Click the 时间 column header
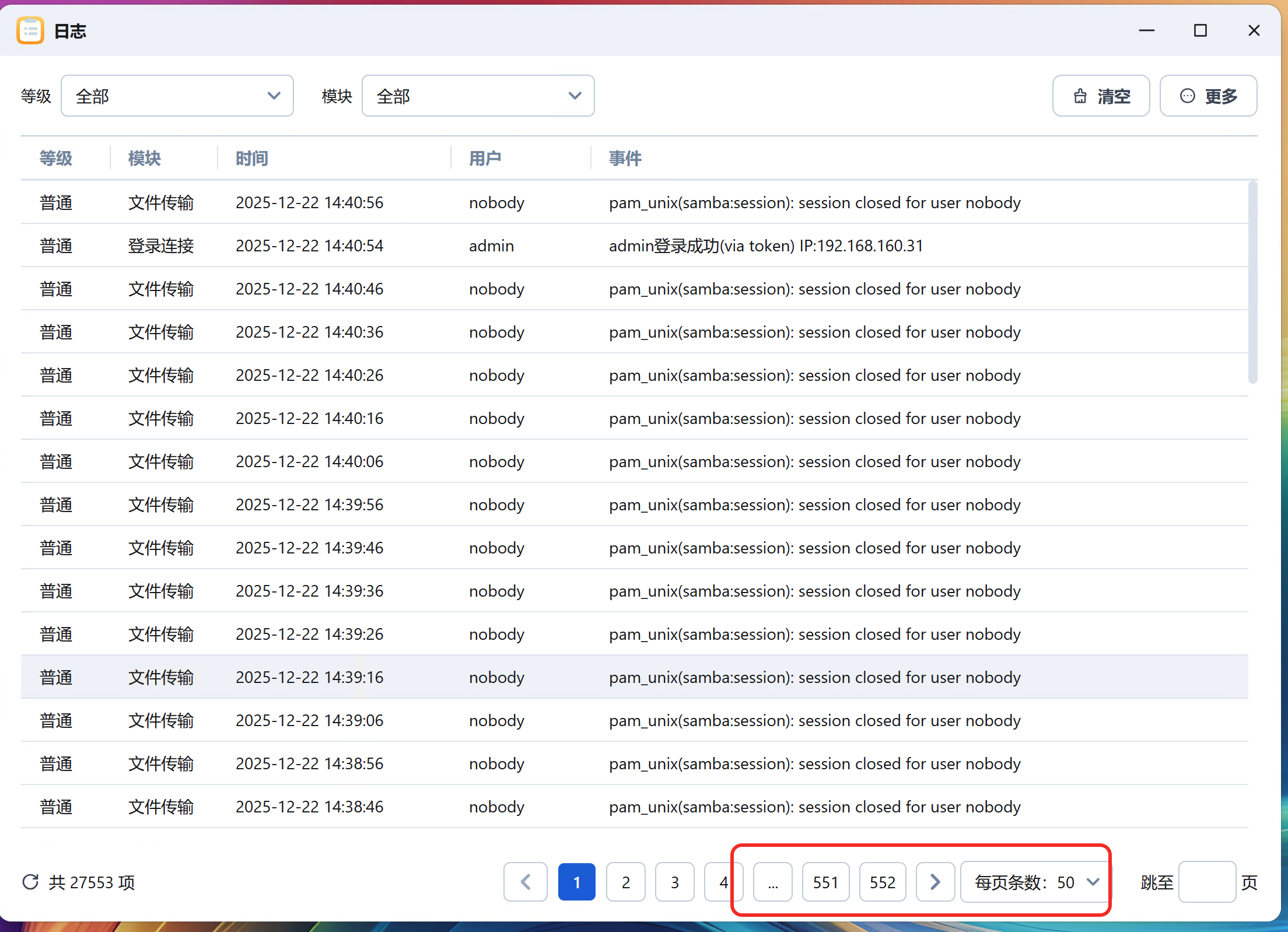The width and height of the screenshot is (1288, 932). click(252, 158)
